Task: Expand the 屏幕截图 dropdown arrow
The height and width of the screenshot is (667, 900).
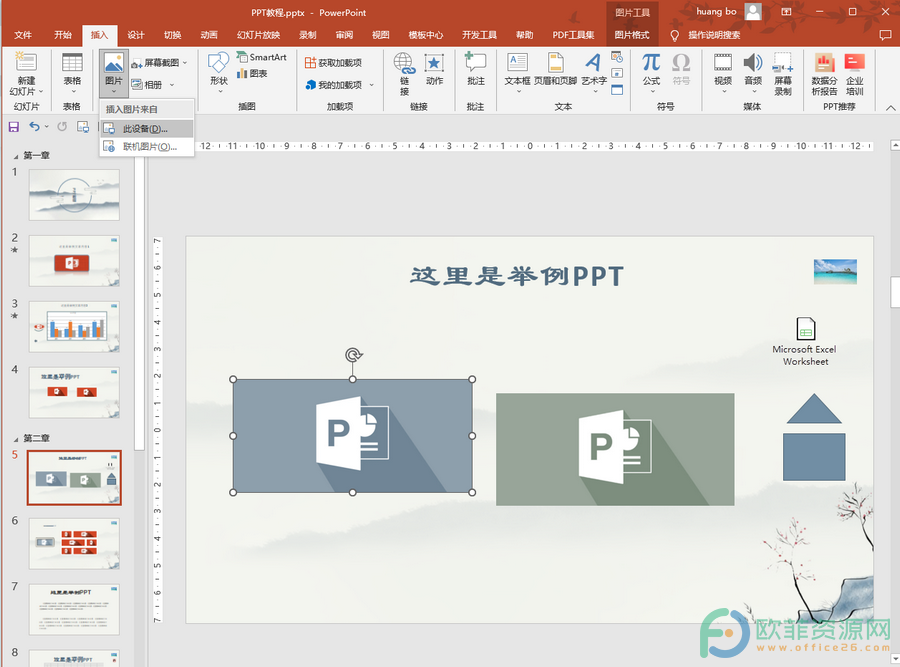Action: 185,63
